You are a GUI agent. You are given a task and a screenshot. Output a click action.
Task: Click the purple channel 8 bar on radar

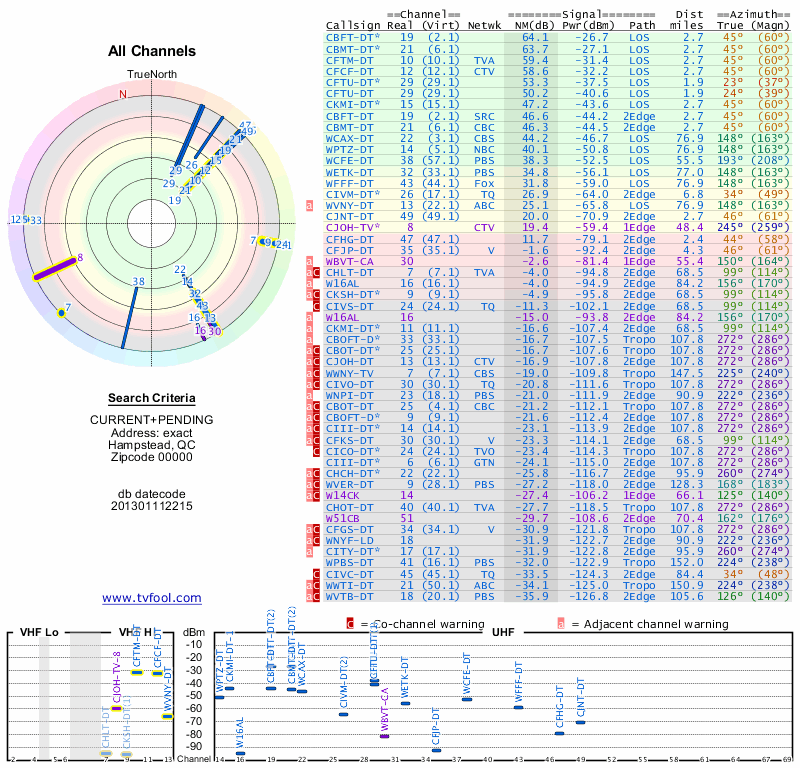click(x=55, y=268)
